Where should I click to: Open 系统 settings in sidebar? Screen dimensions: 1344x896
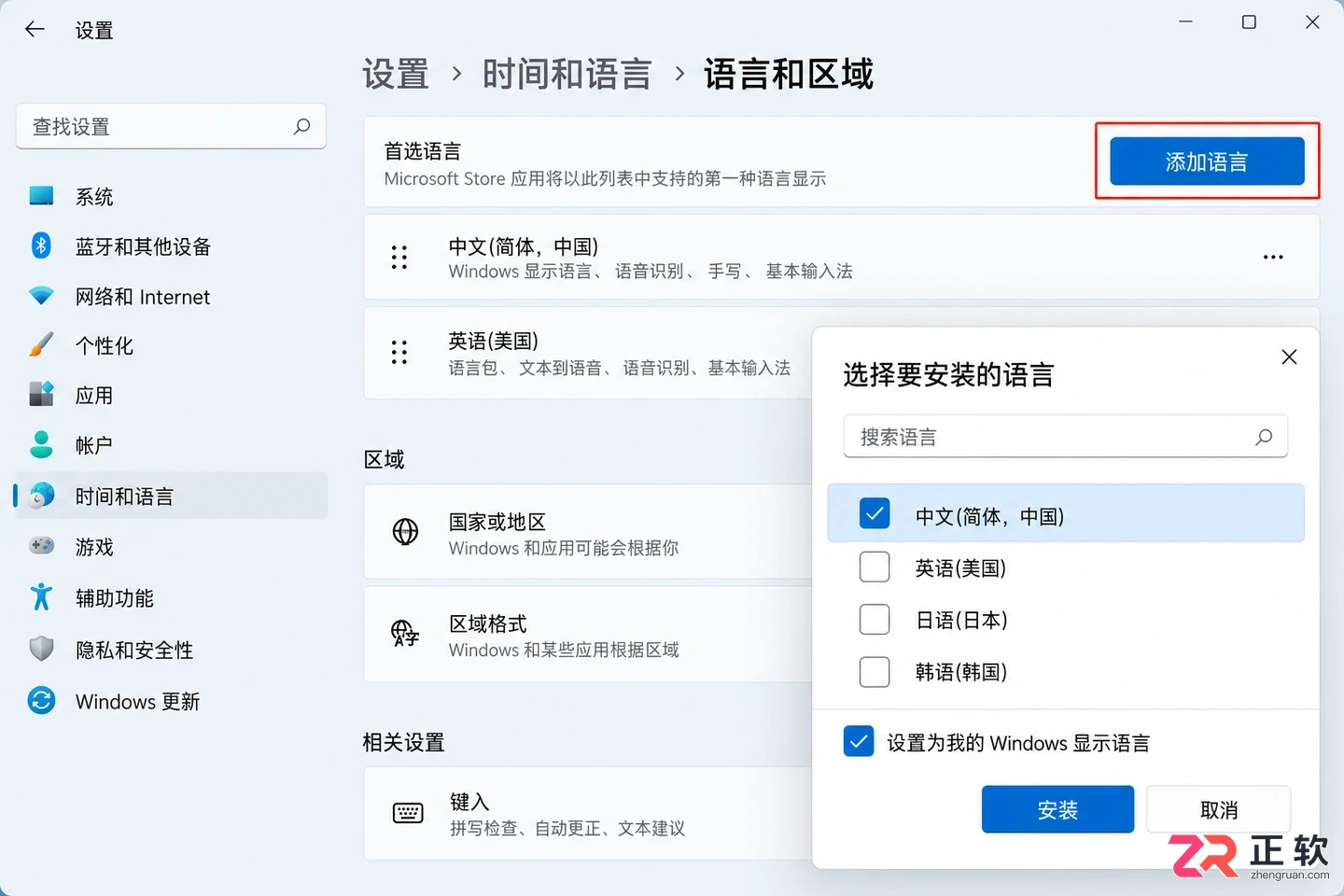coord(172,196)
